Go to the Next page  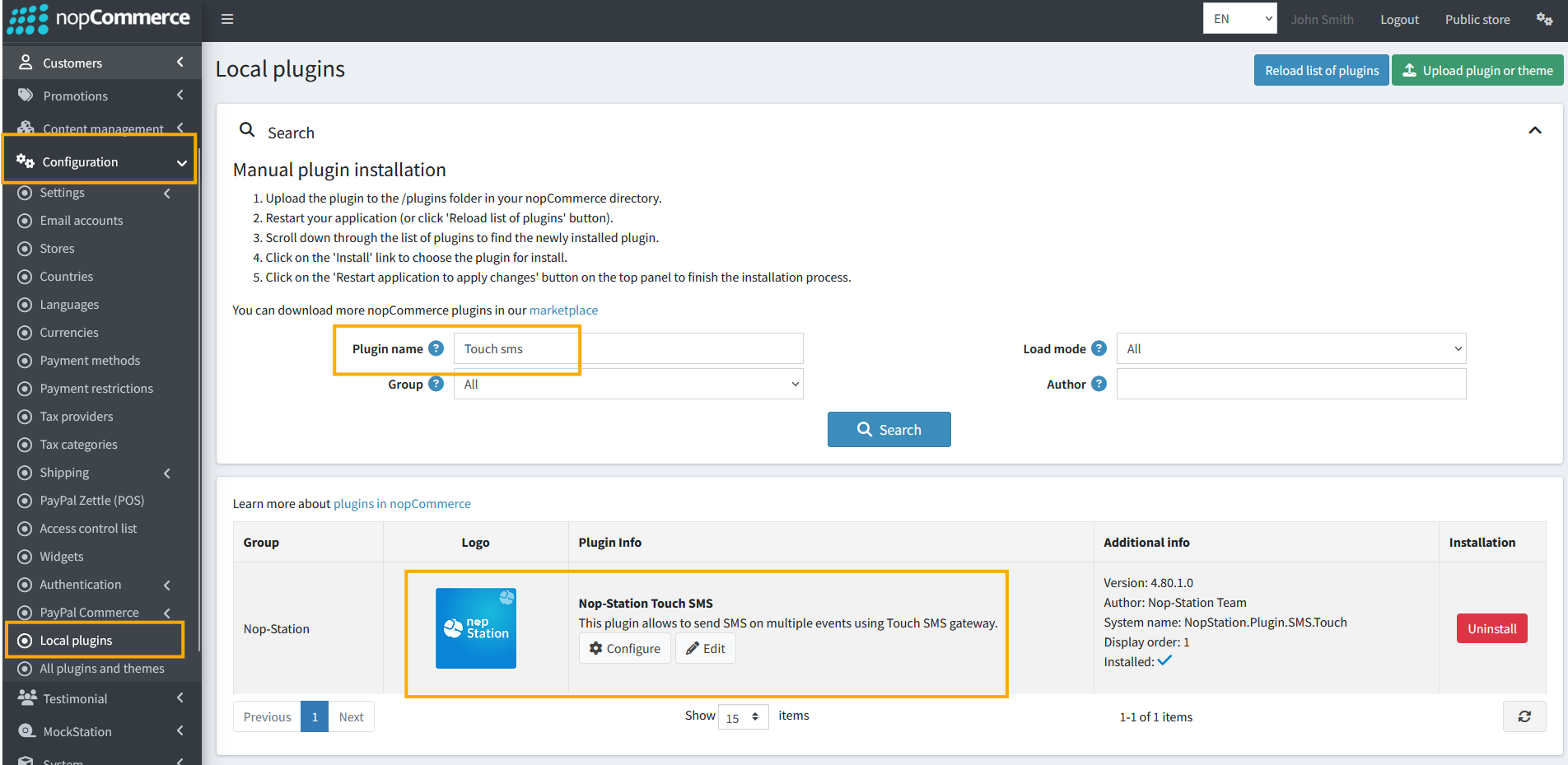coord(352,716)
